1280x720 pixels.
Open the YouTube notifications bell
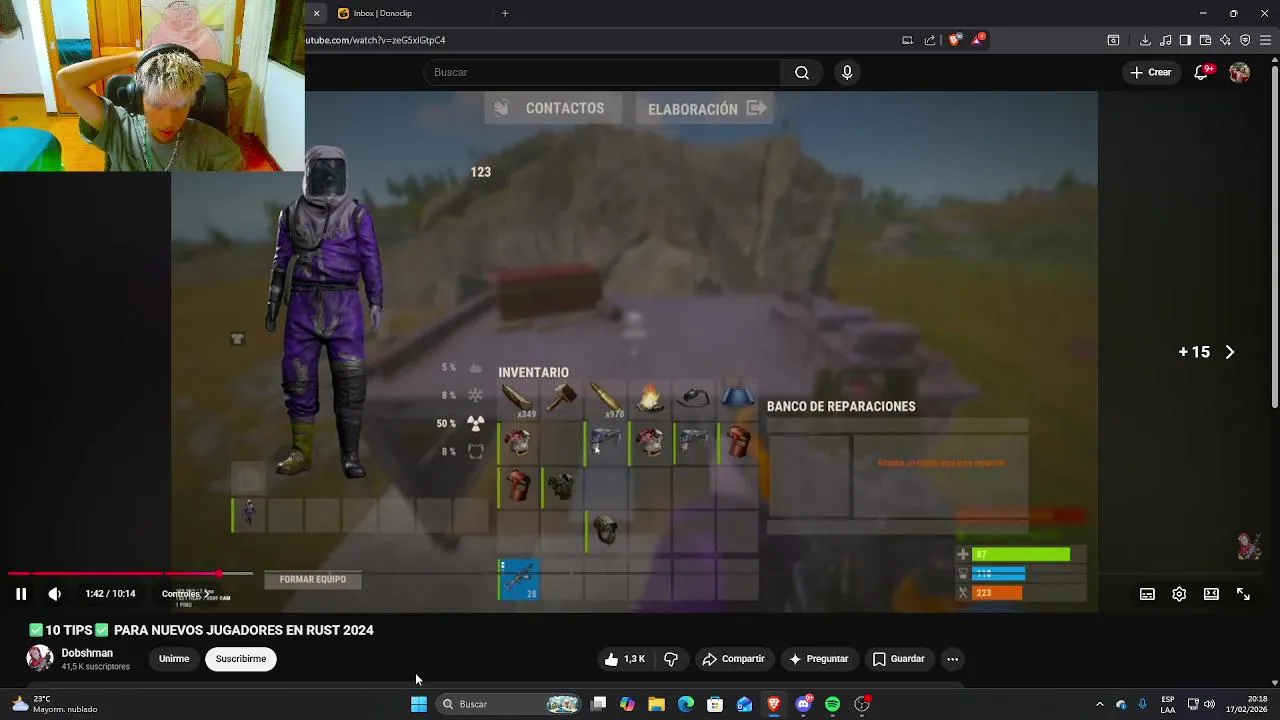click(x=1201, y=72)
